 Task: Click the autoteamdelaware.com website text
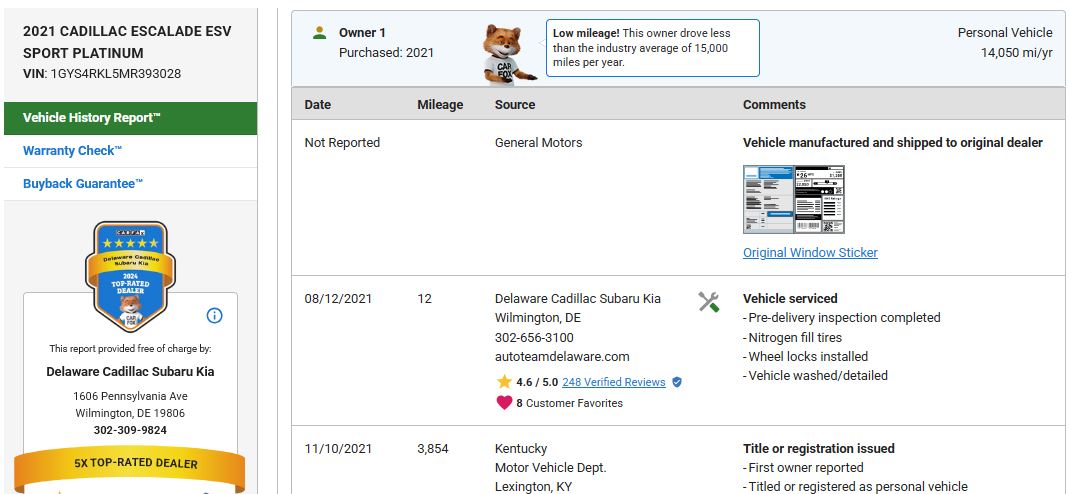point(562,357)
